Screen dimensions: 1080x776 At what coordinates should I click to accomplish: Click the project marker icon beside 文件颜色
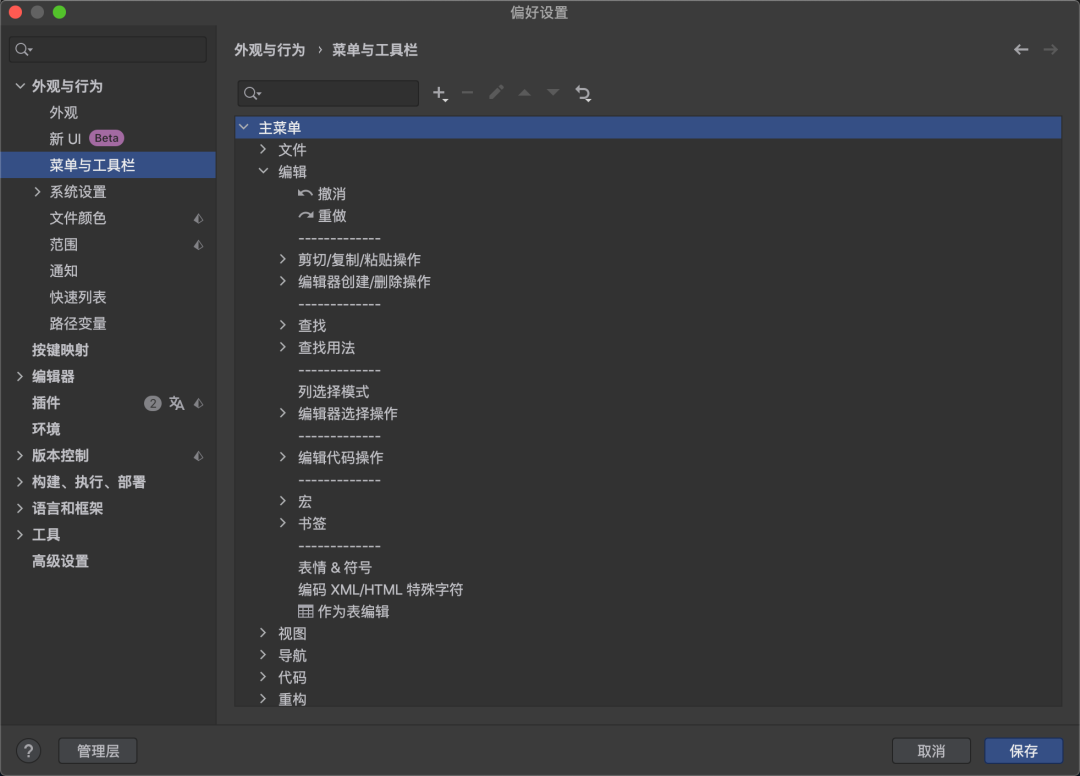[198, 218]
